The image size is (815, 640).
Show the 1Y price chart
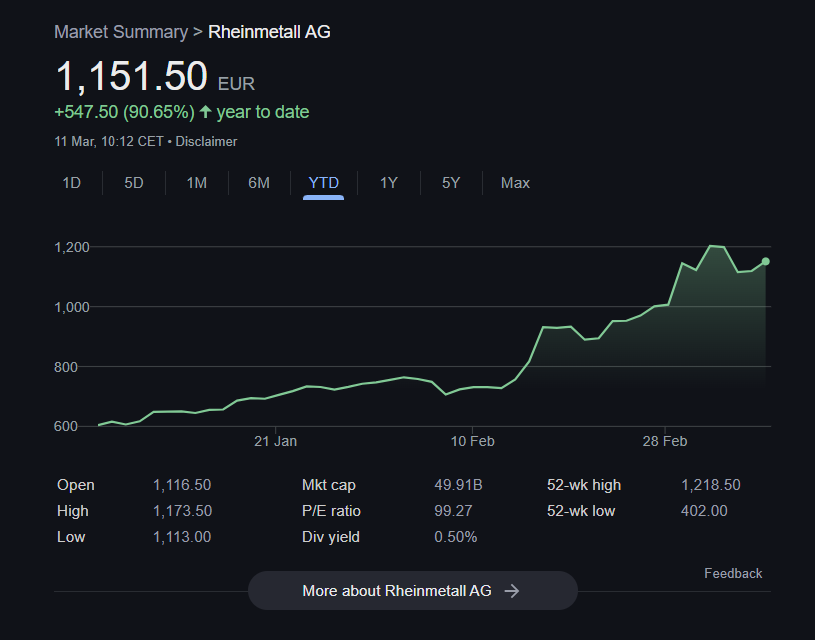pyautogui.click(x=388, y=183)
